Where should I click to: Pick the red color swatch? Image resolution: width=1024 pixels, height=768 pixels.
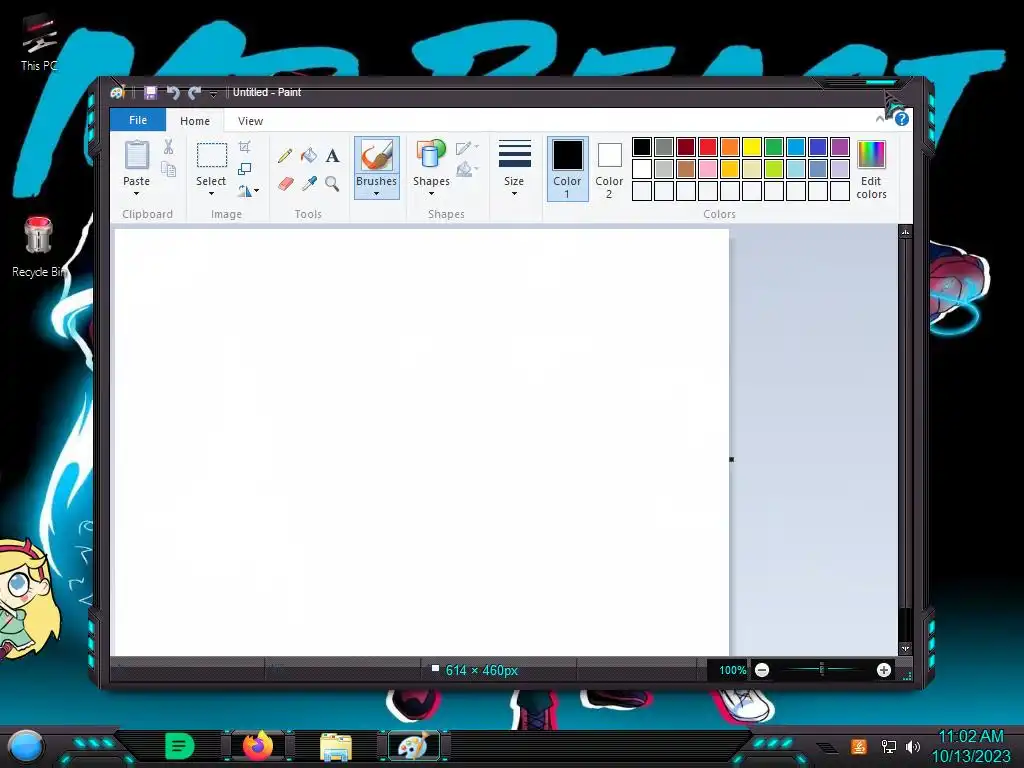click(x=708, y=147)
